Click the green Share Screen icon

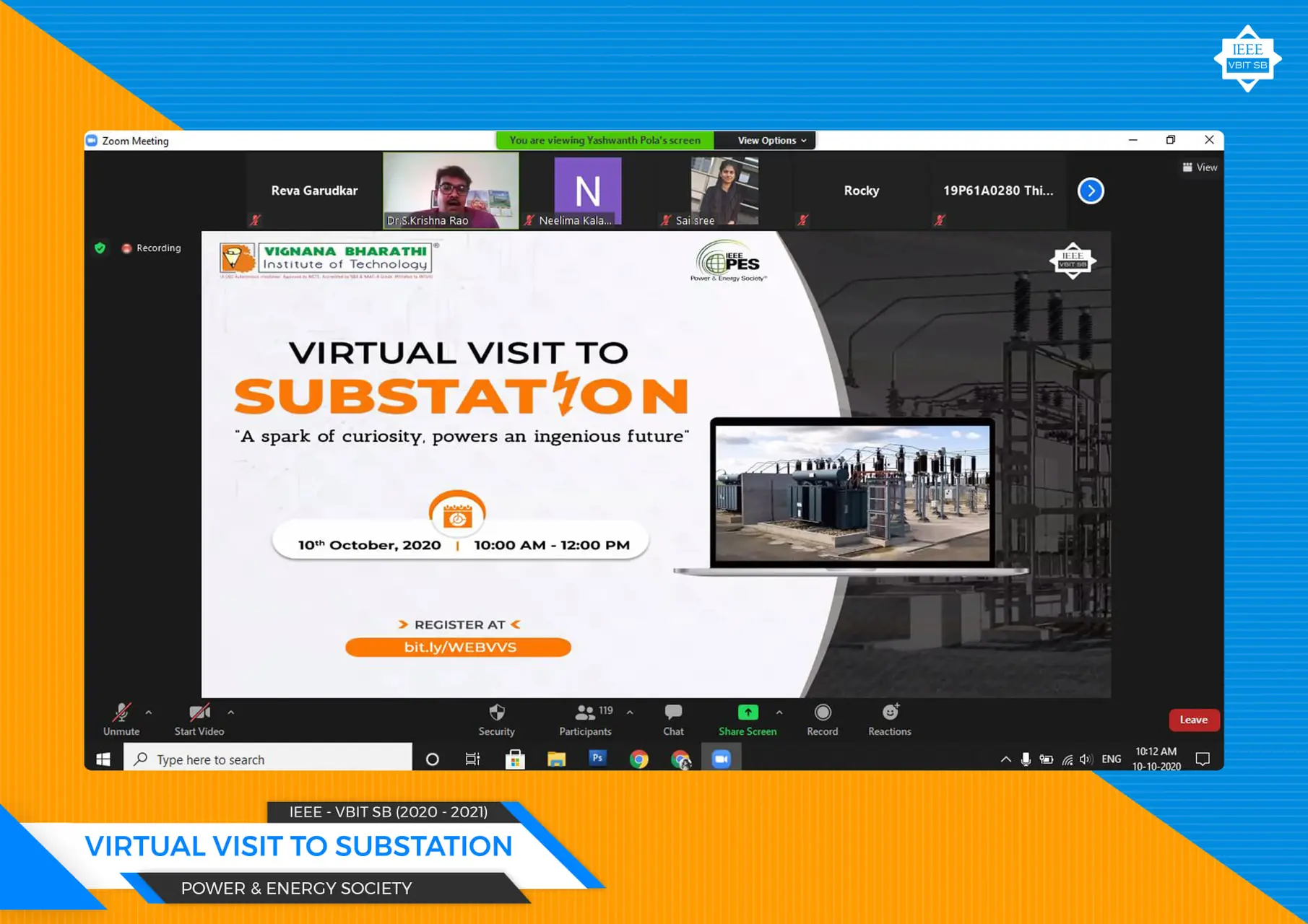pyautogui.click(x=747, y=712)
